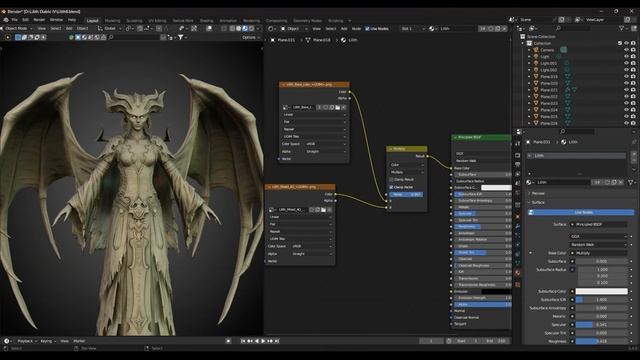
Task: Disable Plane.022 in renders via camera icon
Action: click(x=633, y=96)
